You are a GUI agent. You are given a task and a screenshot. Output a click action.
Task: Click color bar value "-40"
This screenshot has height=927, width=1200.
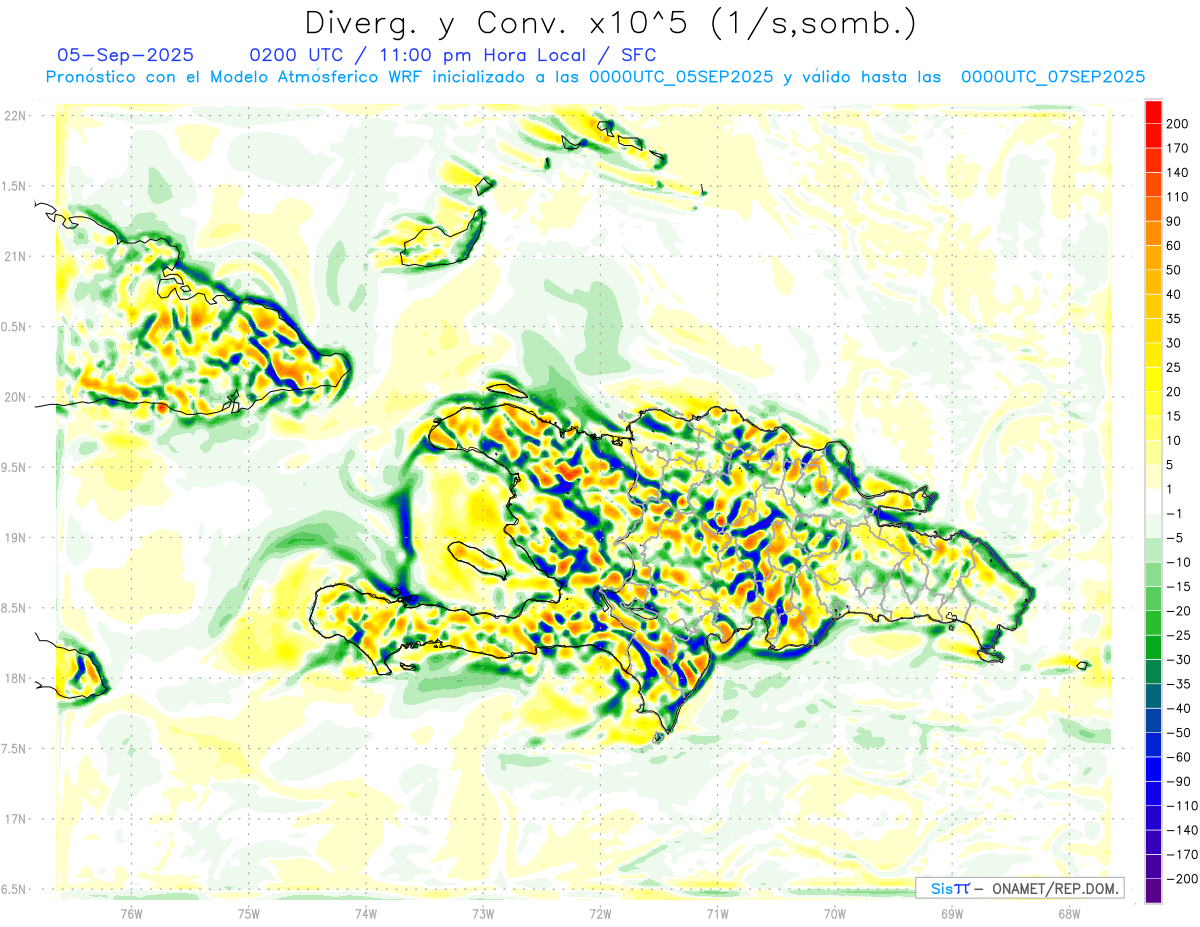1180,708
